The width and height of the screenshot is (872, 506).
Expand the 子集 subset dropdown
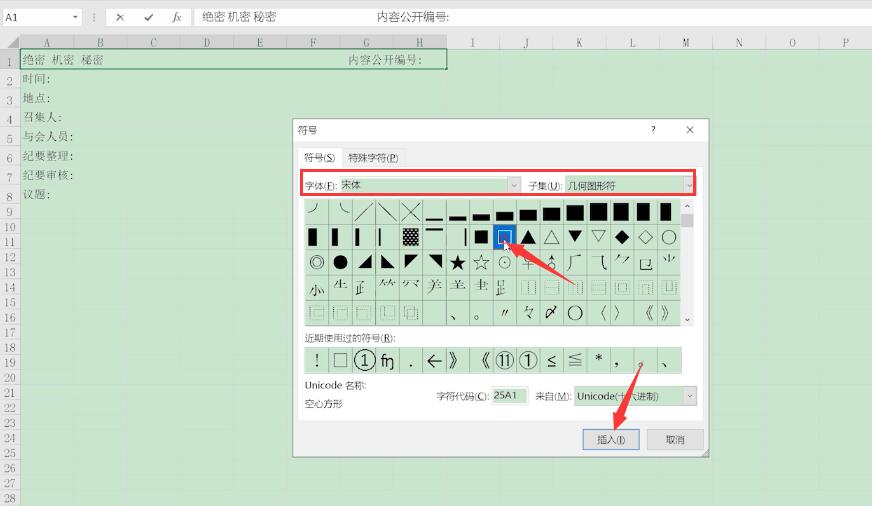pyautogui.click(x=689, y=185)
